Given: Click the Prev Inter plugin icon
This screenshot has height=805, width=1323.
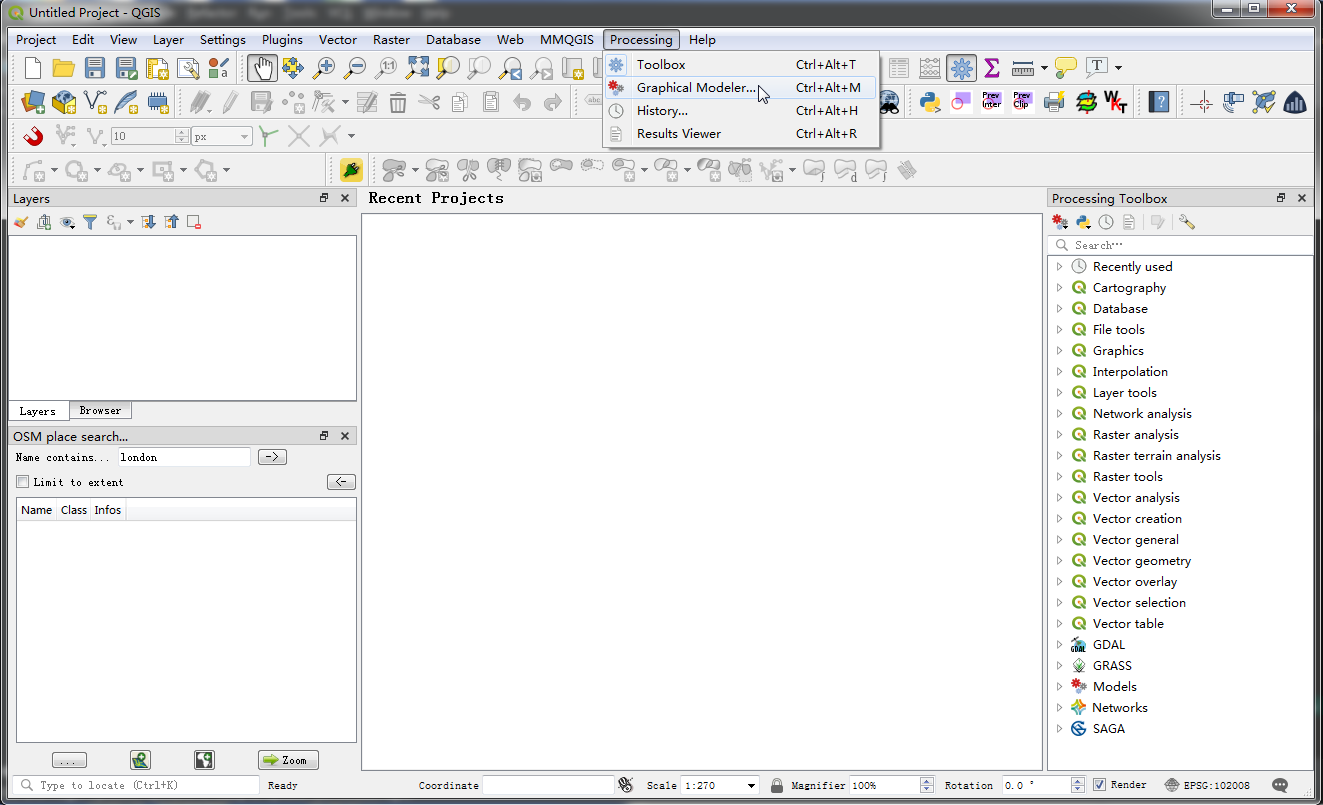Looking at the screenshot, I should [x=992, y=101].
